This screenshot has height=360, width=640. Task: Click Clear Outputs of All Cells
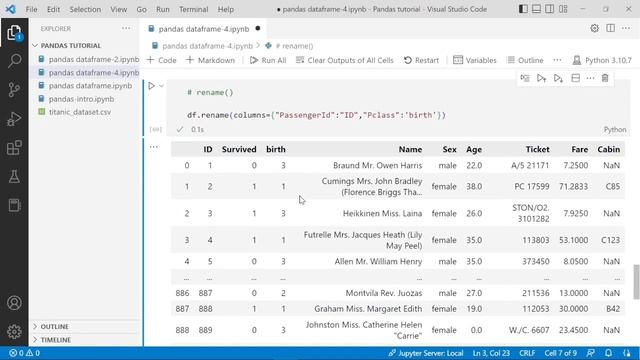344,60
